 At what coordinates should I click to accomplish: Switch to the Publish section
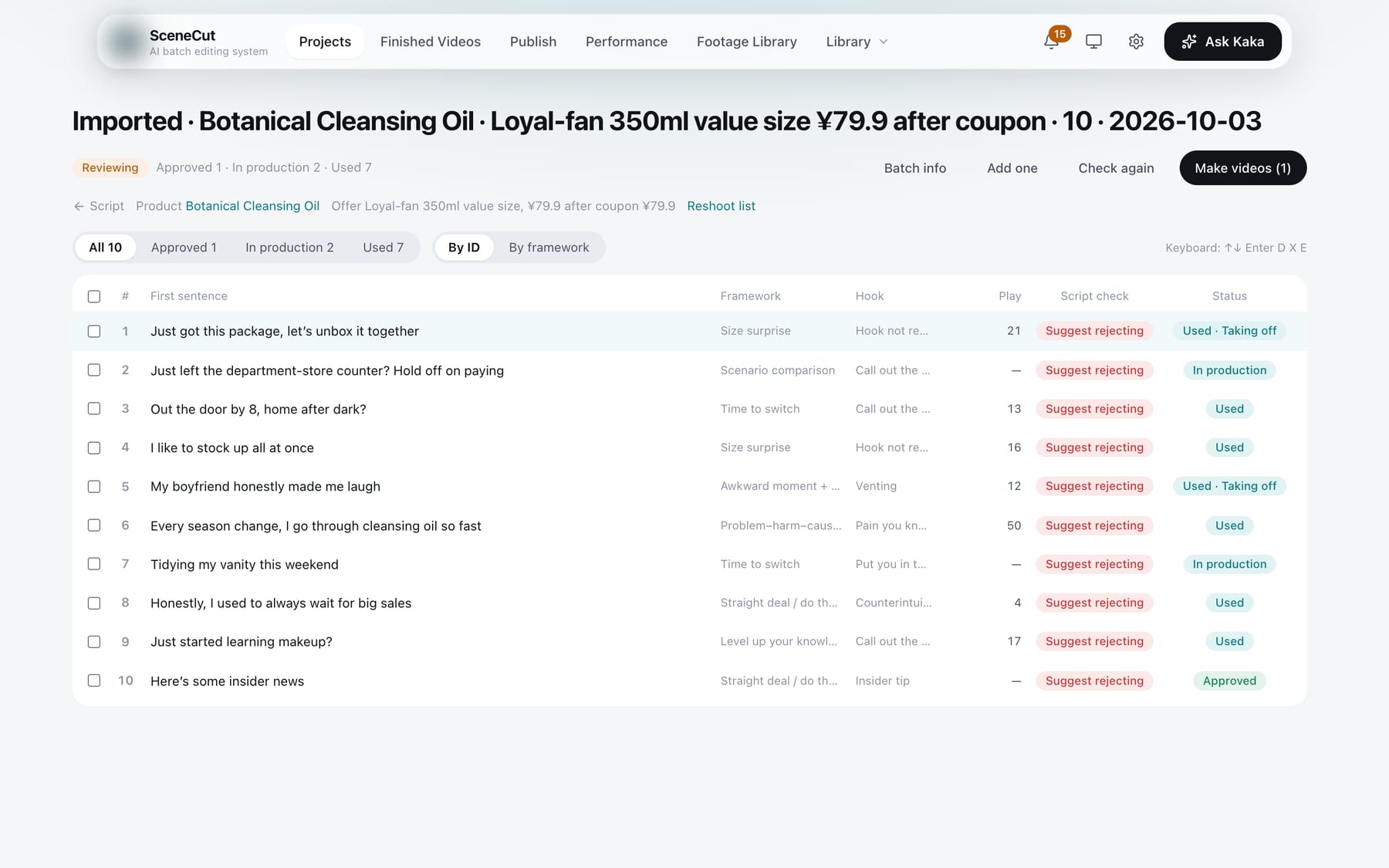(x=533, y=42)
